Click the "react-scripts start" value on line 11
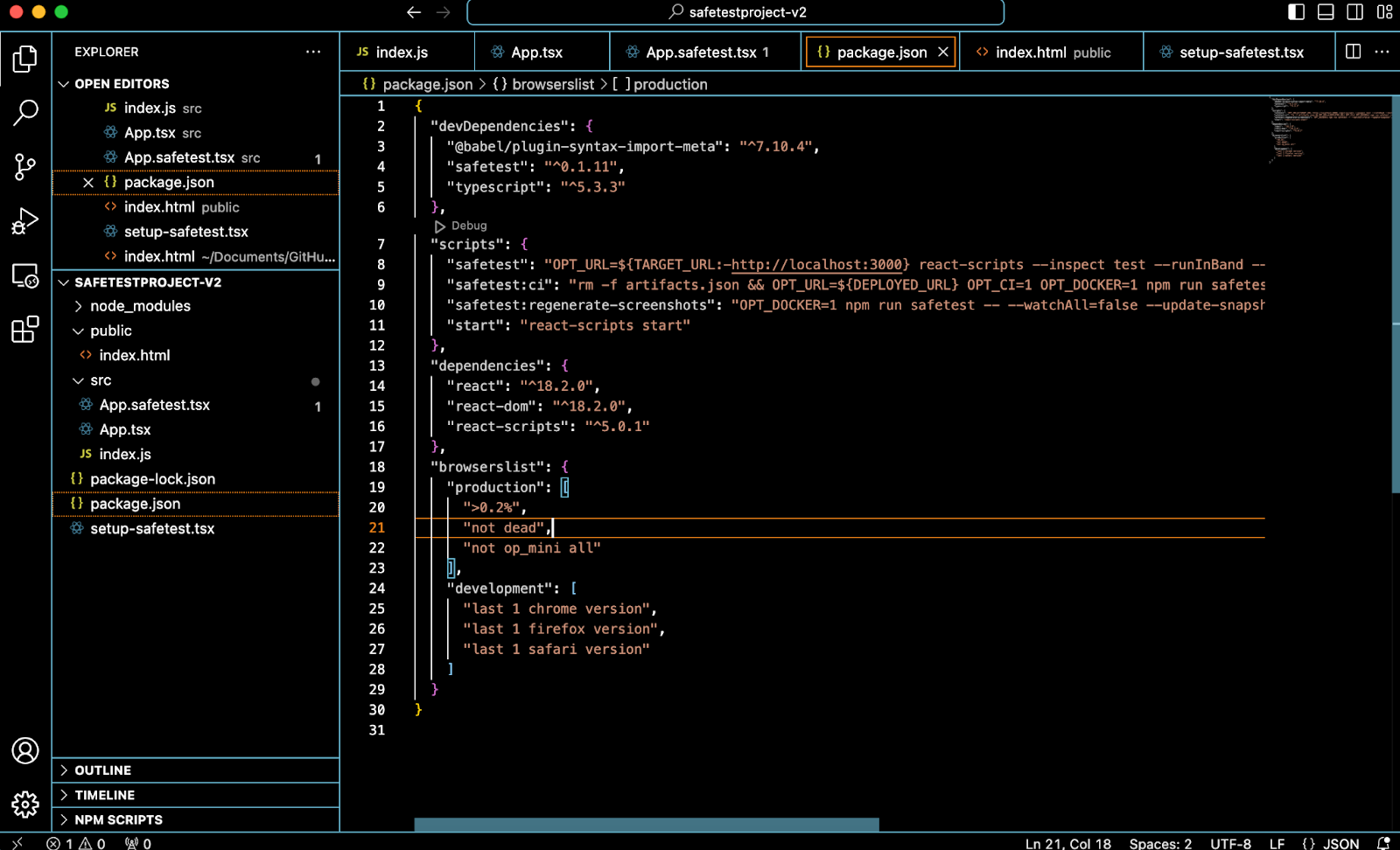 click(x=605, y=325)
